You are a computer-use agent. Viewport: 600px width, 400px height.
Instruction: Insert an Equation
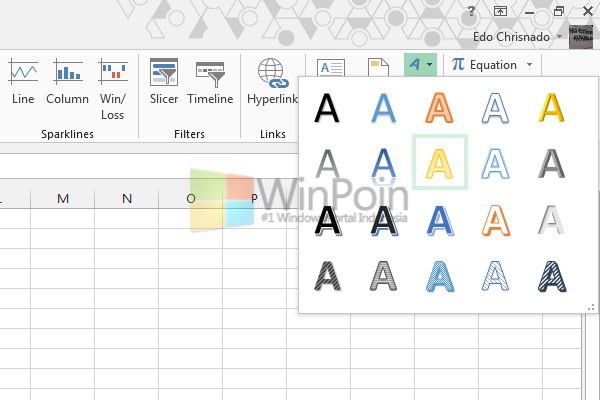pos(484,65)
